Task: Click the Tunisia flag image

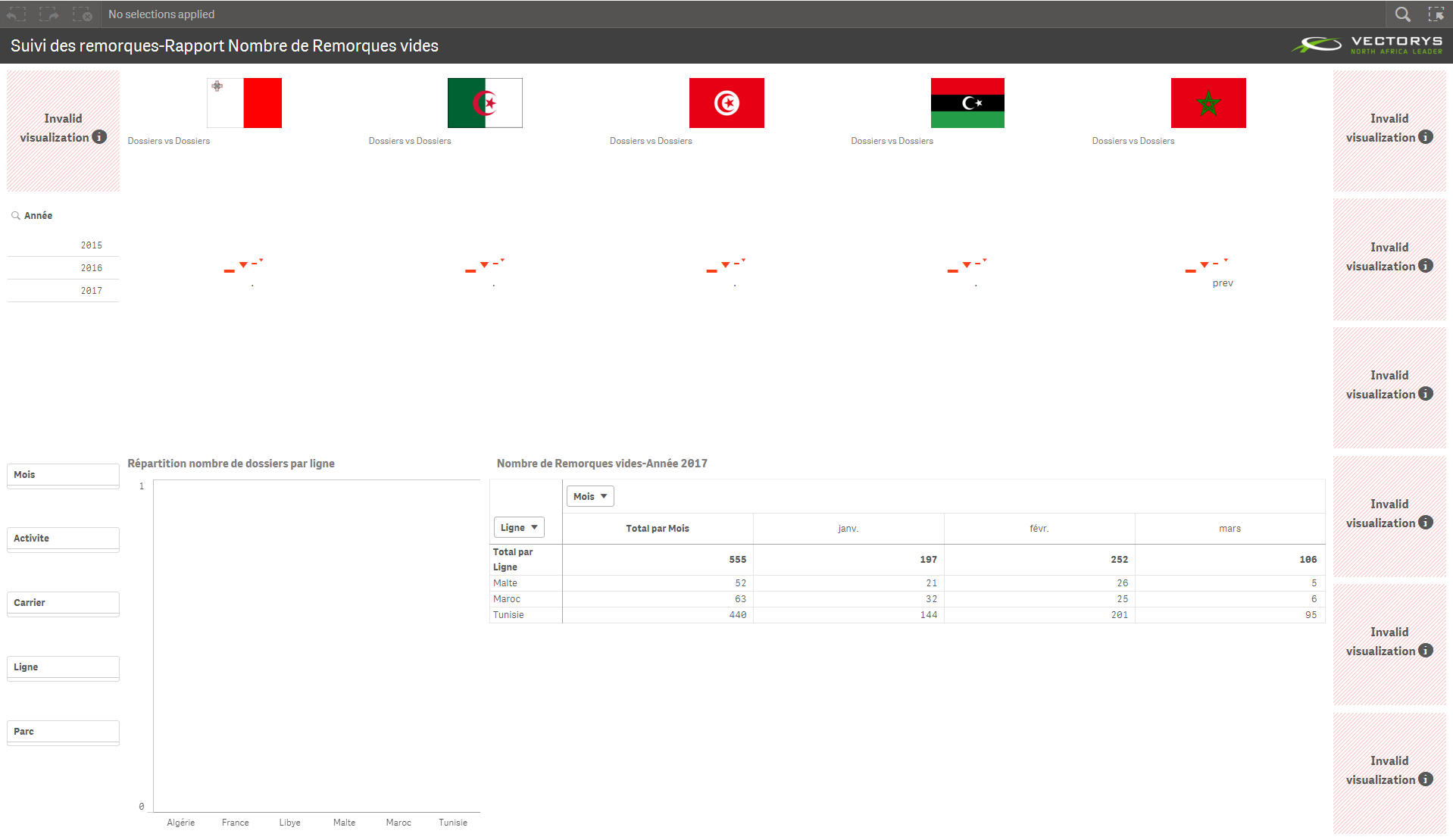Action: (726, 103)
